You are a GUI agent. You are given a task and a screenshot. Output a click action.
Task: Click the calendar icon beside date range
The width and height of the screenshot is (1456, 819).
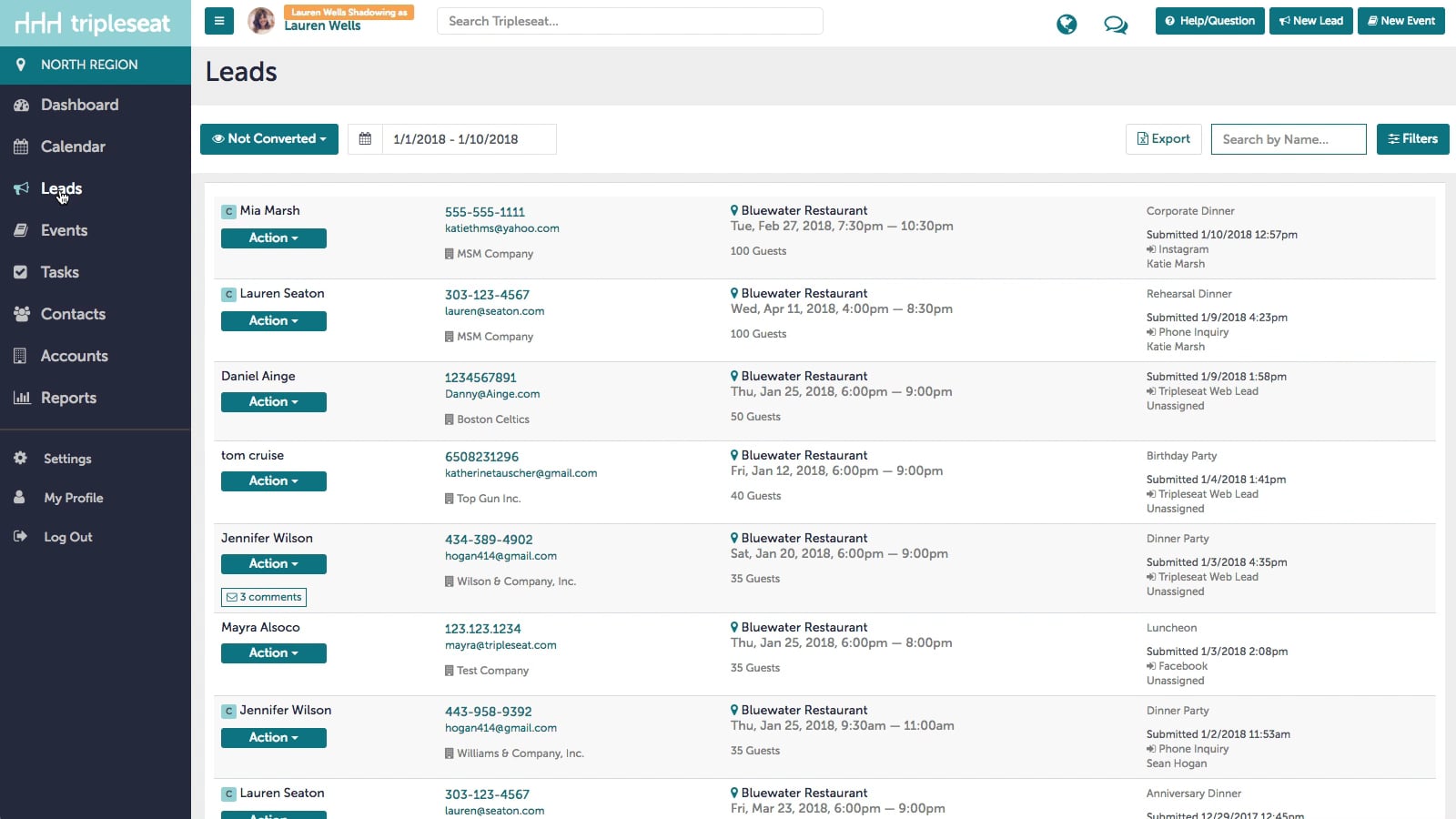coord(365,139)
